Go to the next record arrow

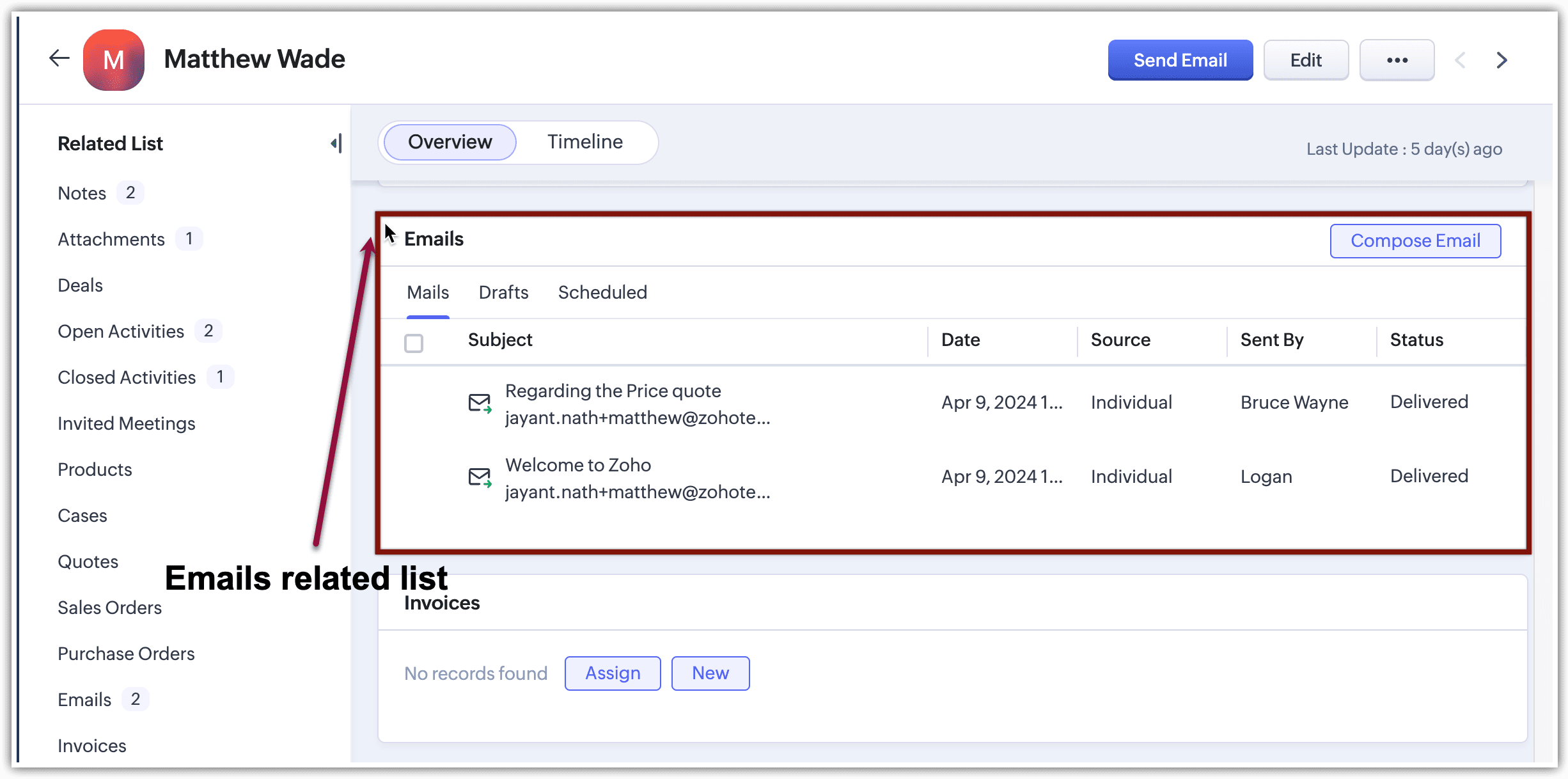1501,60
